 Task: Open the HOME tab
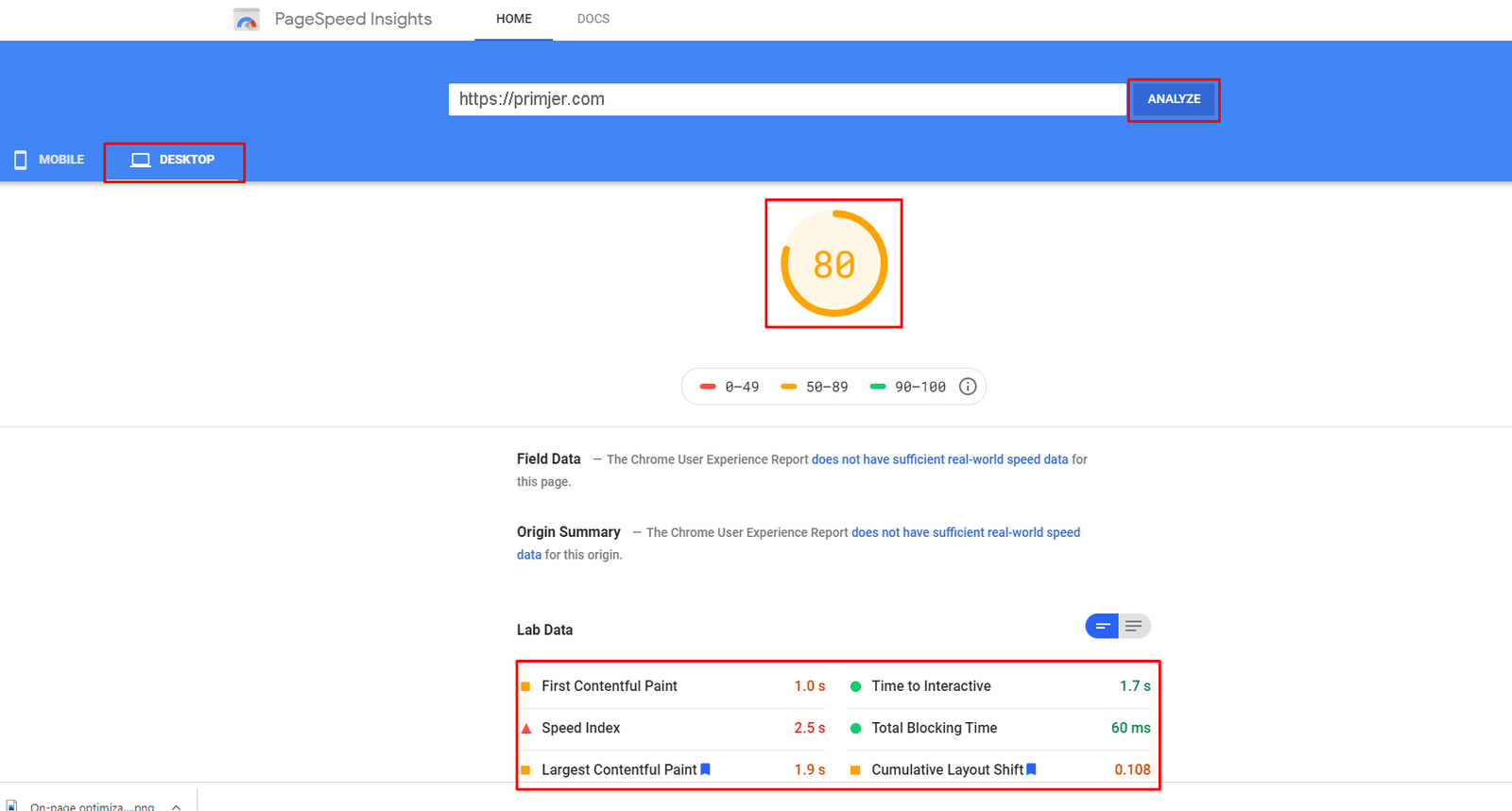[x=514, y=19]
